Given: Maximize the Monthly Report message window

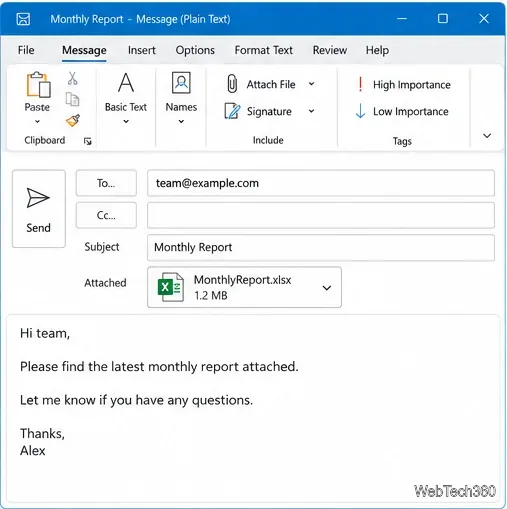Looking at the screenshot, I should (442, 18).
